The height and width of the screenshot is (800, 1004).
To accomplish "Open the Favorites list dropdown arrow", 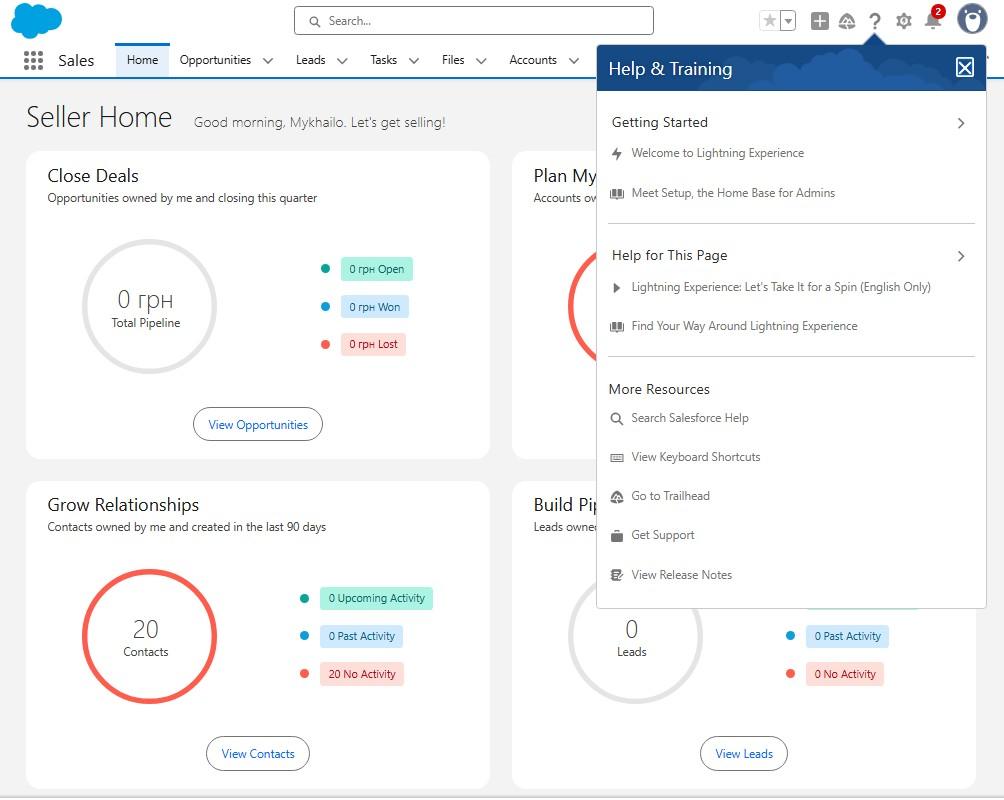I will [788, 21].
